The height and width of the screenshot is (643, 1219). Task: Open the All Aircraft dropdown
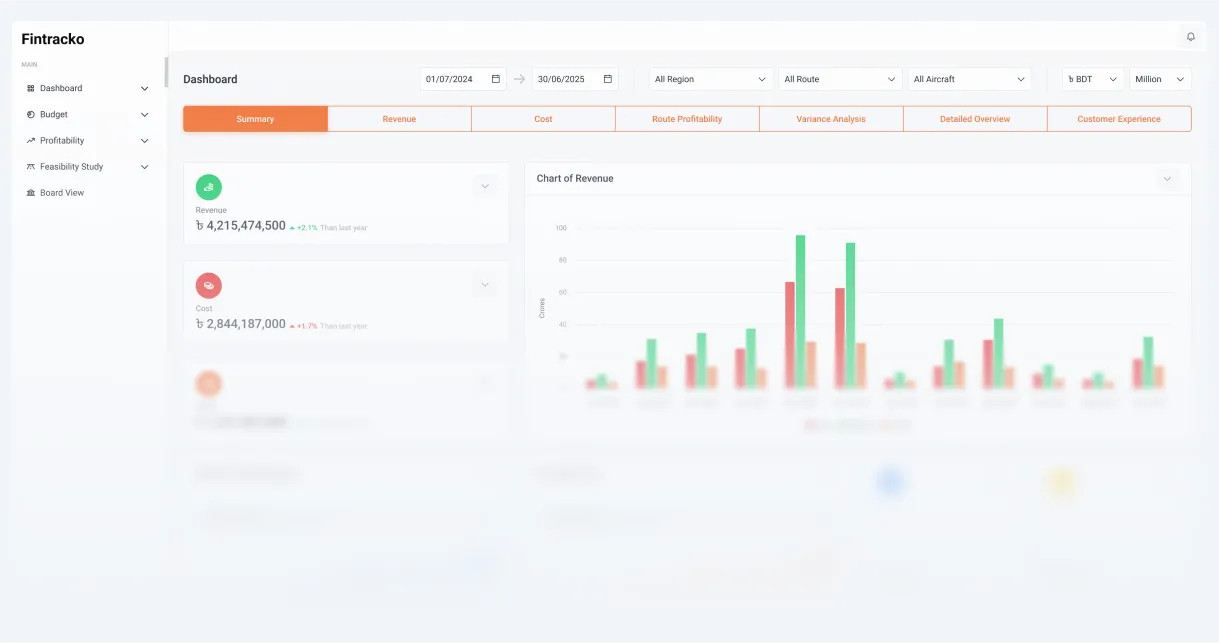pyautogui.click(x=969, y=79)
